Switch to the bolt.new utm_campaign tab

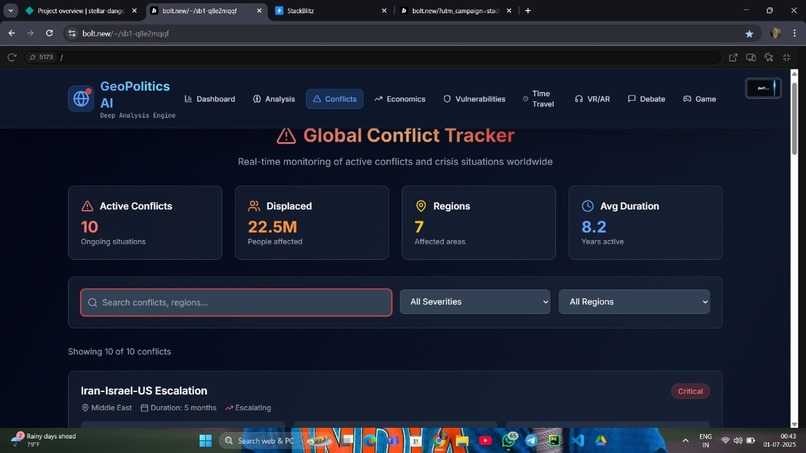point(455,10)
